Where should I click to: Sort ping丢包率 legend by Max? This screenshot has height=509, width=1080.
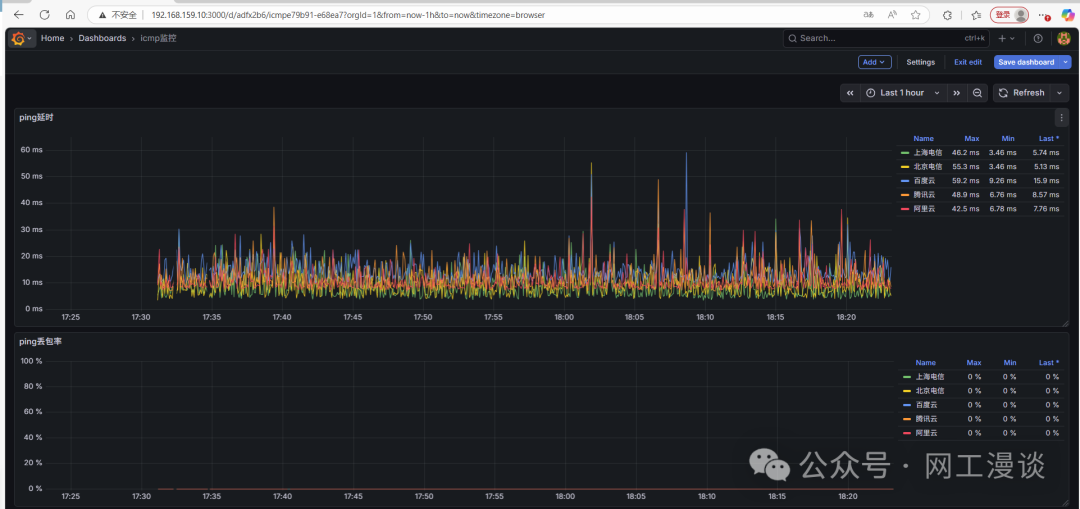974,362
